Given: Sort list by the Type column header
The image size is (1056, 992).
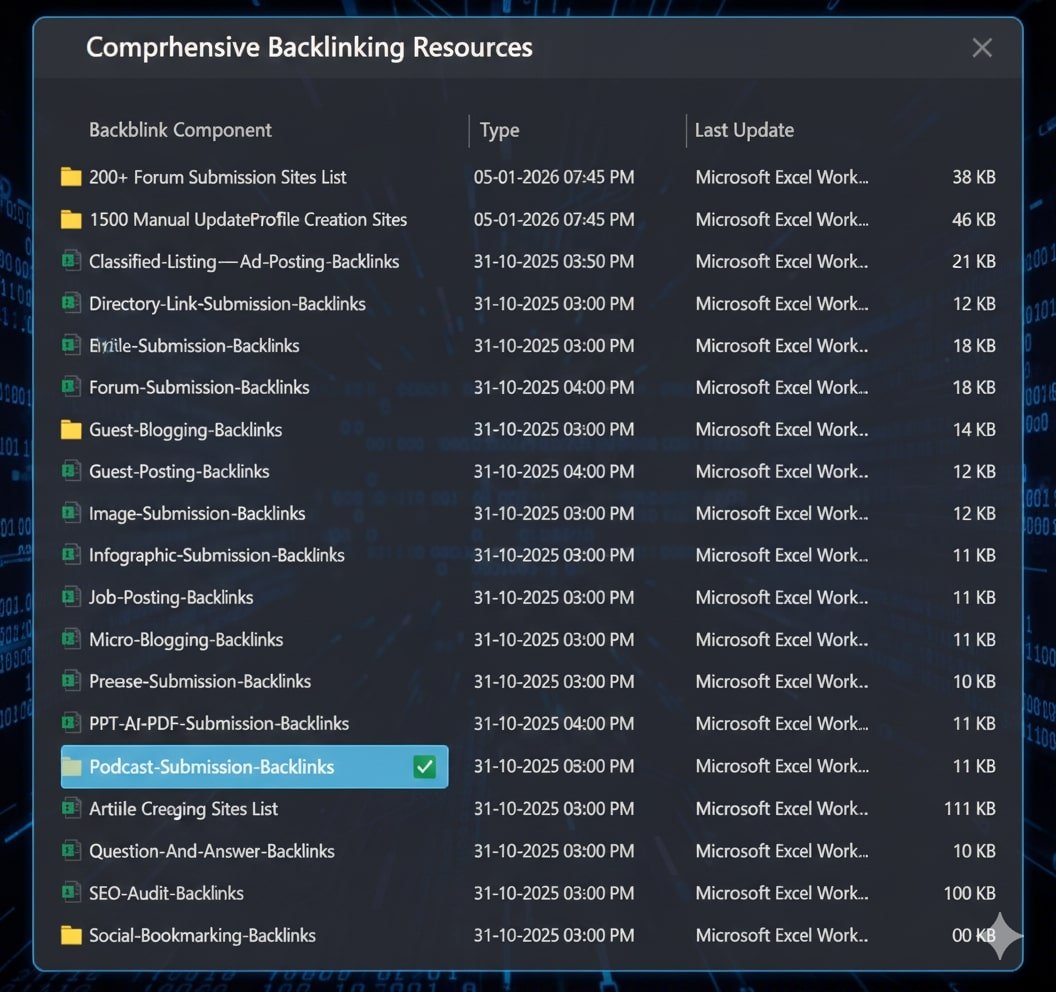Looking at the screenshot, I should point(499,130).
